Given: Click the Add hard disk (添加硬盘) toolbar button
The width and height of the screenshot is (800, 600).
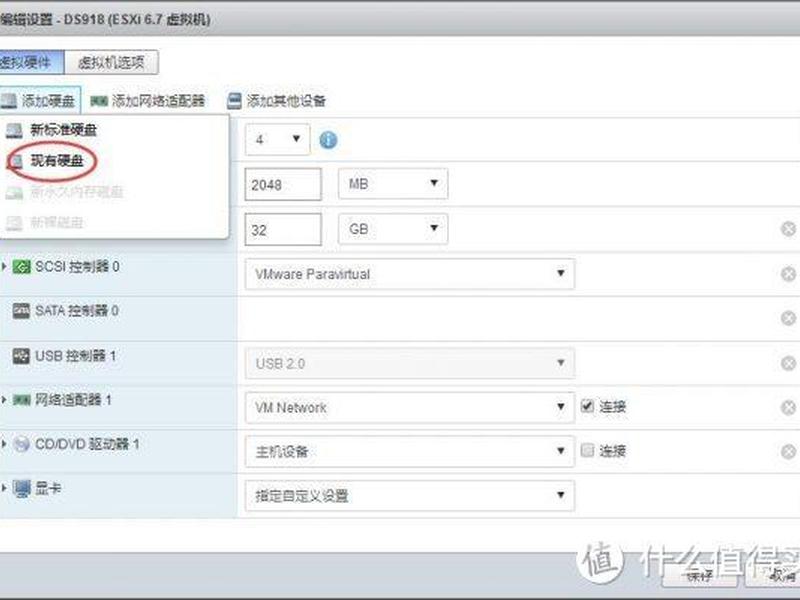Looking at the screenshot, I should tap(39, 101).
